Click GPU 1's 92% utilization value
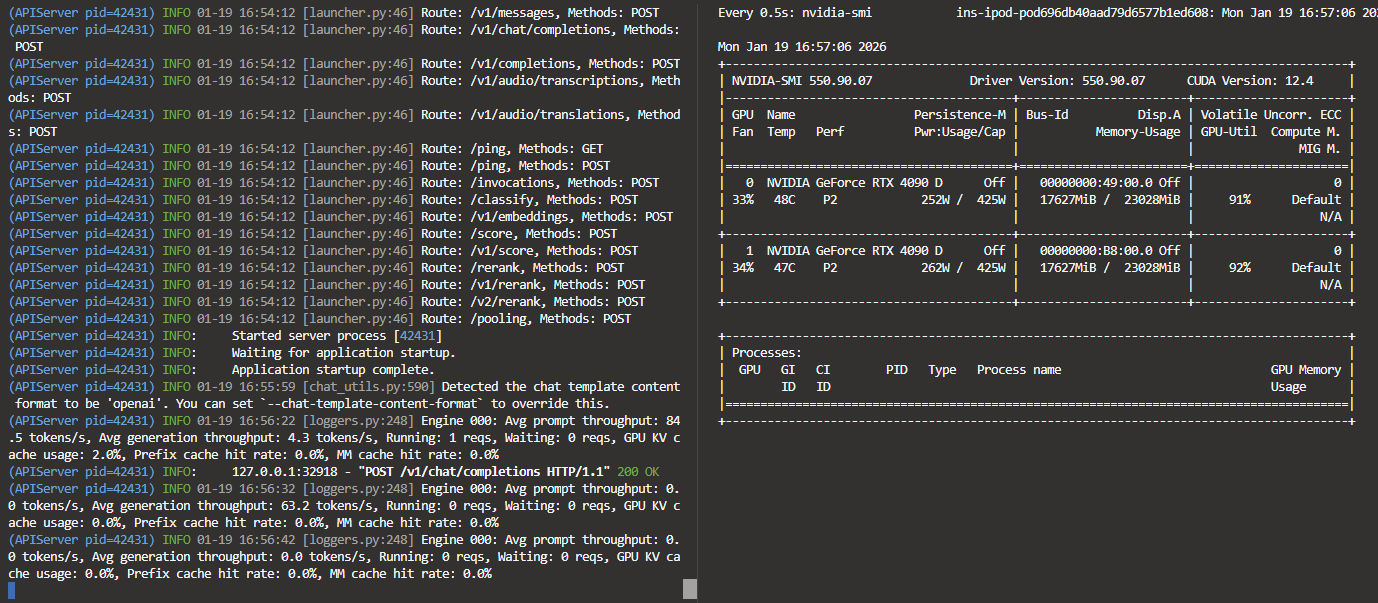 (1239, 267)
